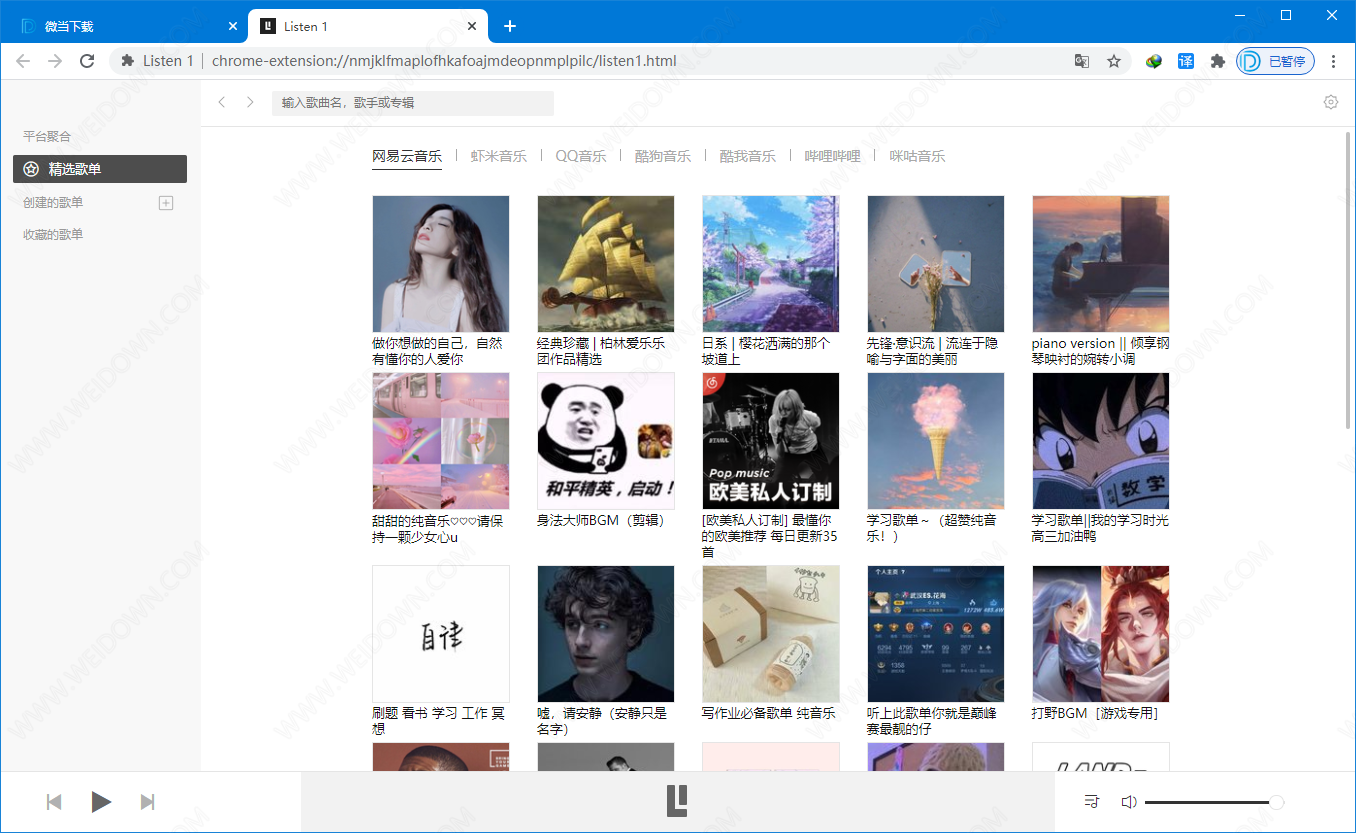Viewport: 1356px width, 833px height.
Task: Go back in Chrome browser history
Action: tap(23, 61)
